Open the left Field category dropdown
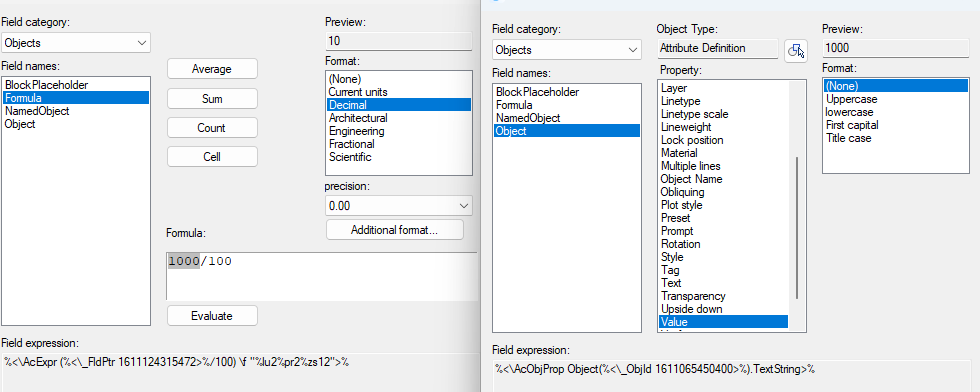The height and width of the screenshot is (392, 980). pos(76,43)
